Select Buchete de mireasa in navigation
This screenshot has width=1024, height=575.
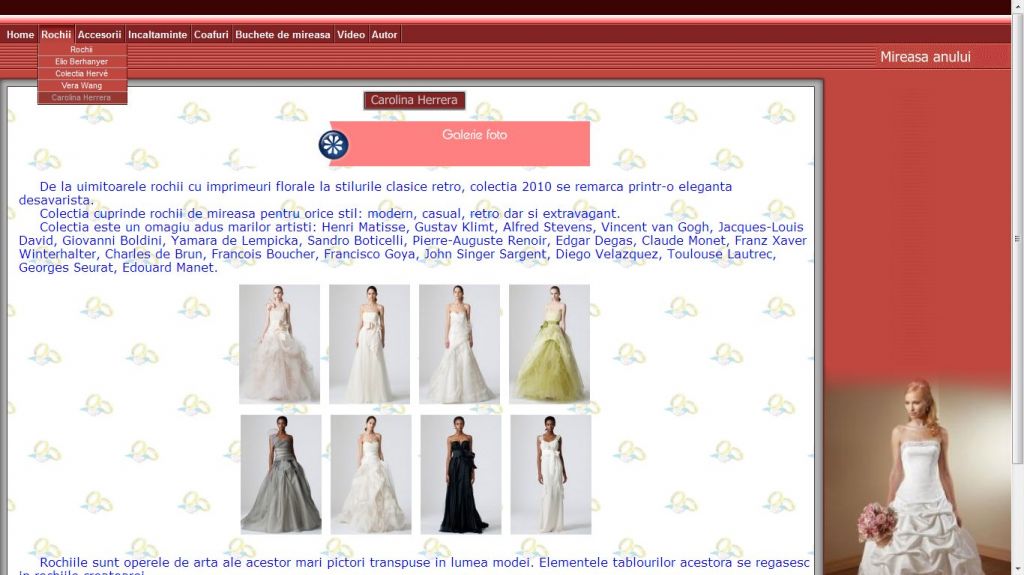pos(282,35)
